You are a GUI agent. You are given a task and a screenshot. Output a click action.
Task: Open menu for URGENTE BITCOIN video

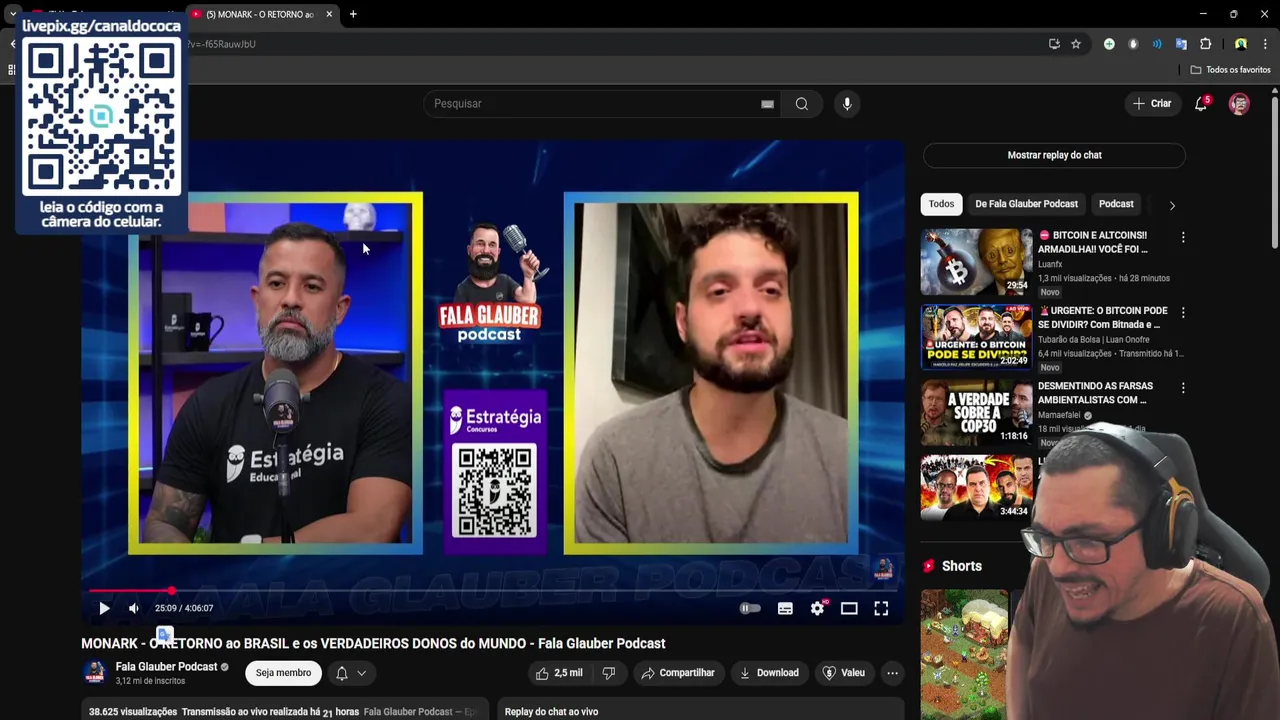pos(1183,312)
